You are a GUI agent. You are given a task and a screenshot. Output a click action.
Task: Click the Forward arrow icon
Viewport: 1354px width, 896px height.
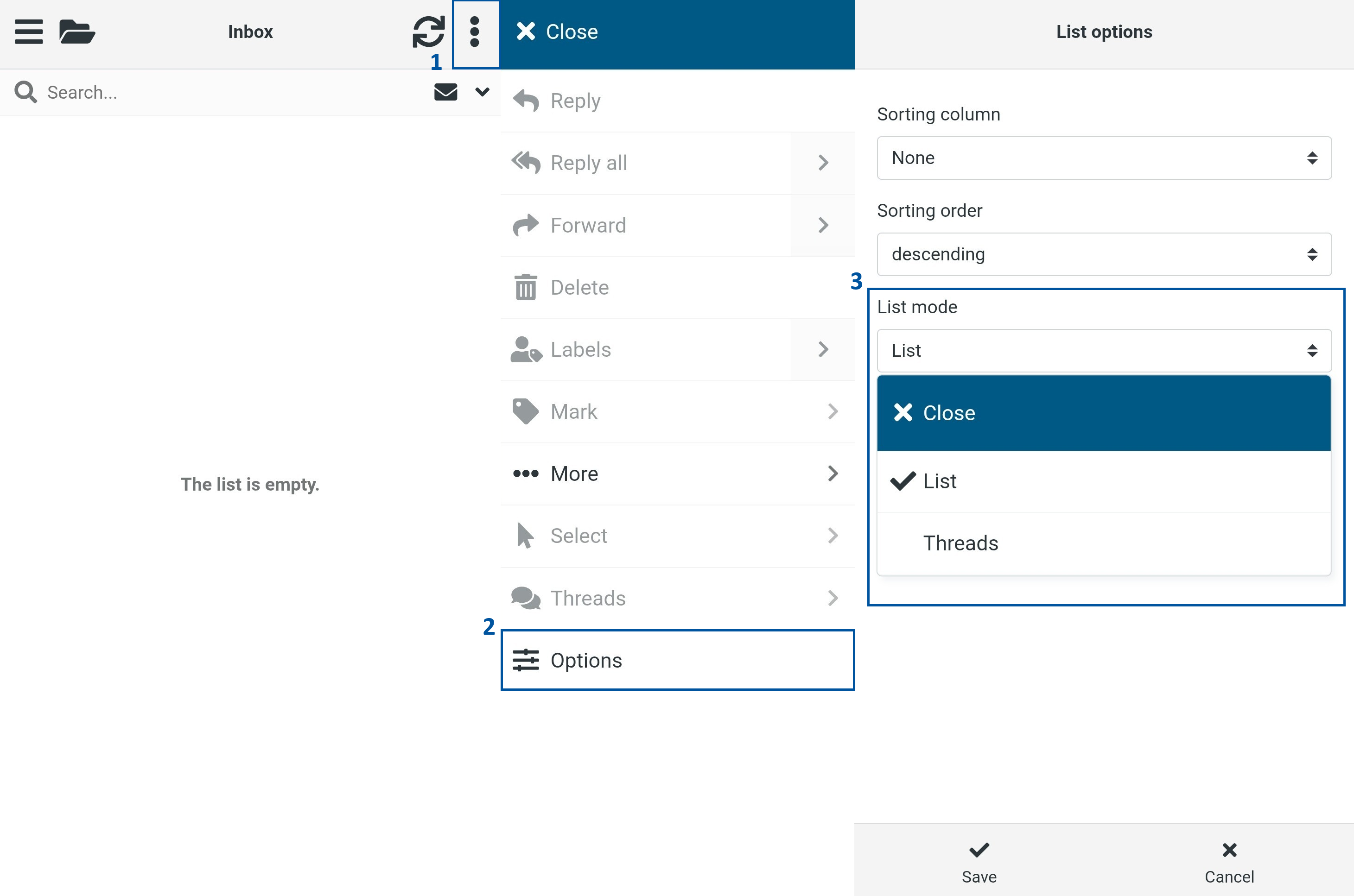[526, 225]
